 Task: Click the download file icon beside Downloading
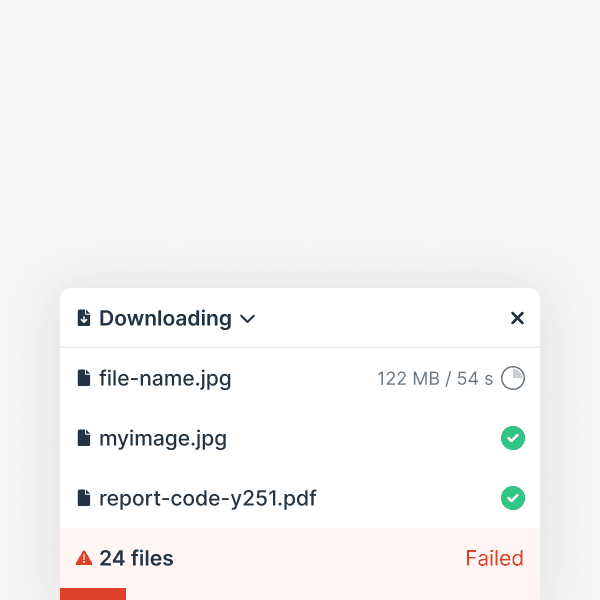coord(84,318)
